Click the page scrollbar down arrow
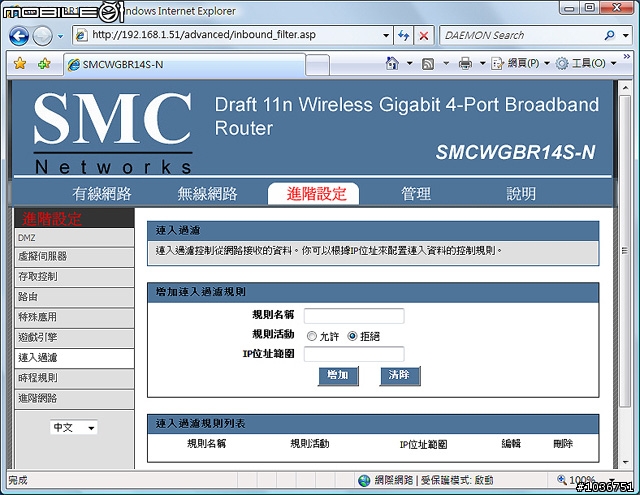 [x=625, y=462]
